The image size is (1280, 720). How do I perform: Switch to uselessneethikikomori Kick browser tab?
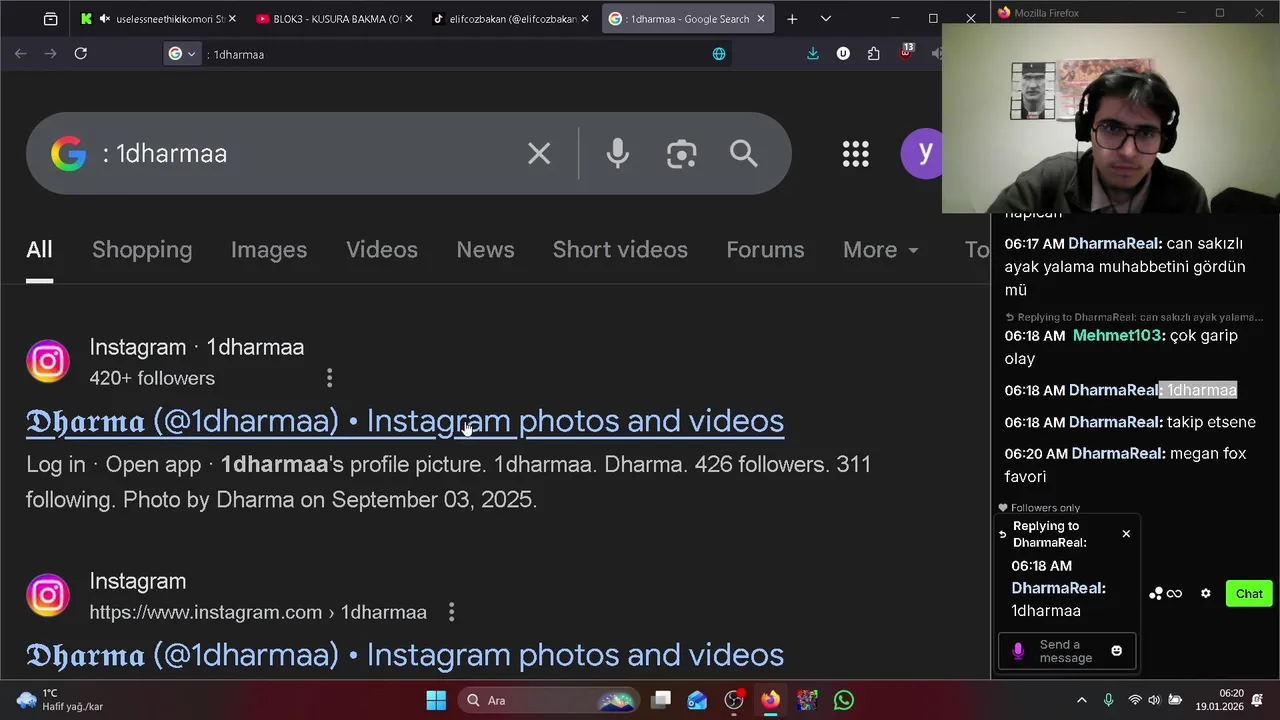pos(160,19)
